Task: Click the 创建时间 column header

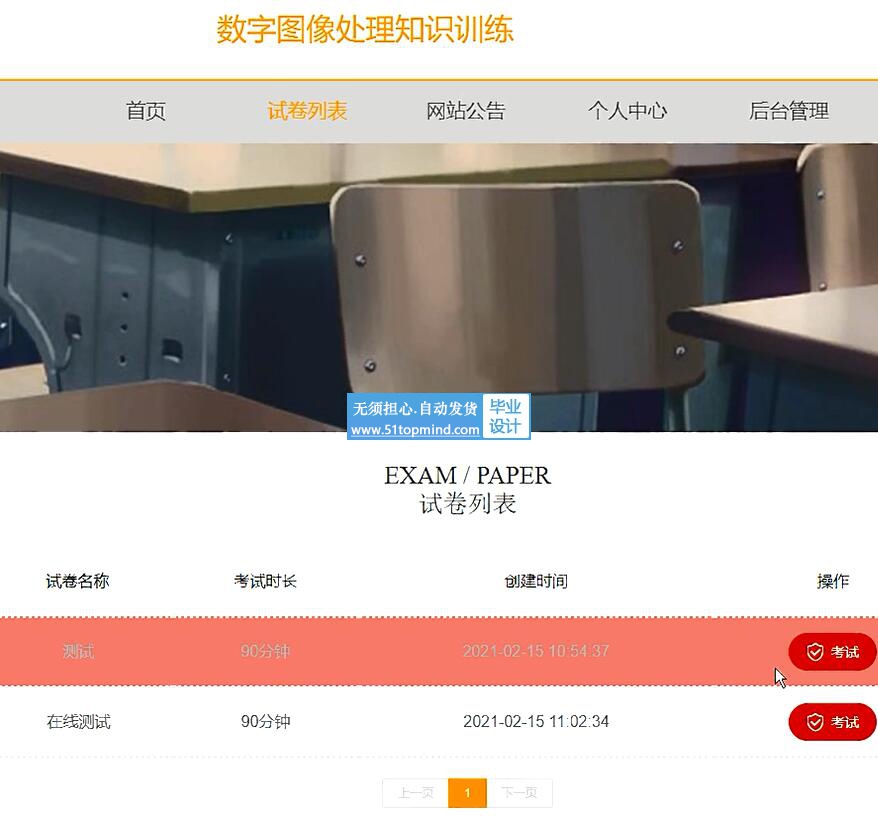Action: tap(536, 581)
